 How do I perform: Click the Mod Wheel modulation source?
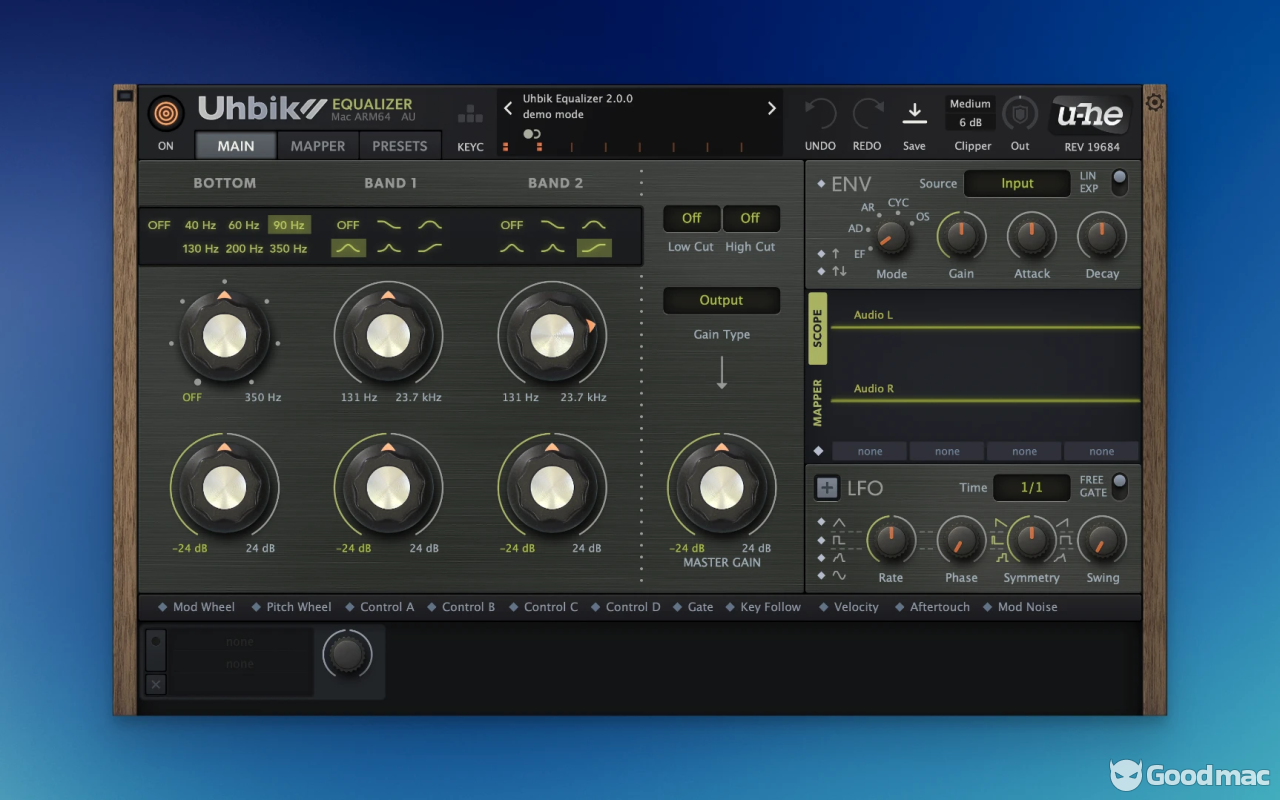pyautogui.click(x=203, y=607)
